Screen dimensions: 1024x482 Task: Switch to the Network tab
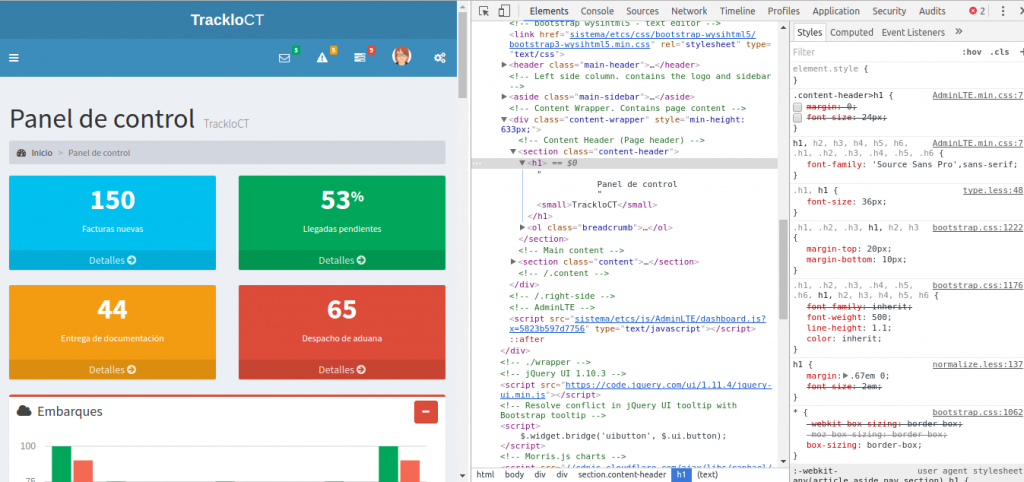pyautogui.click(x=689, y=11)
